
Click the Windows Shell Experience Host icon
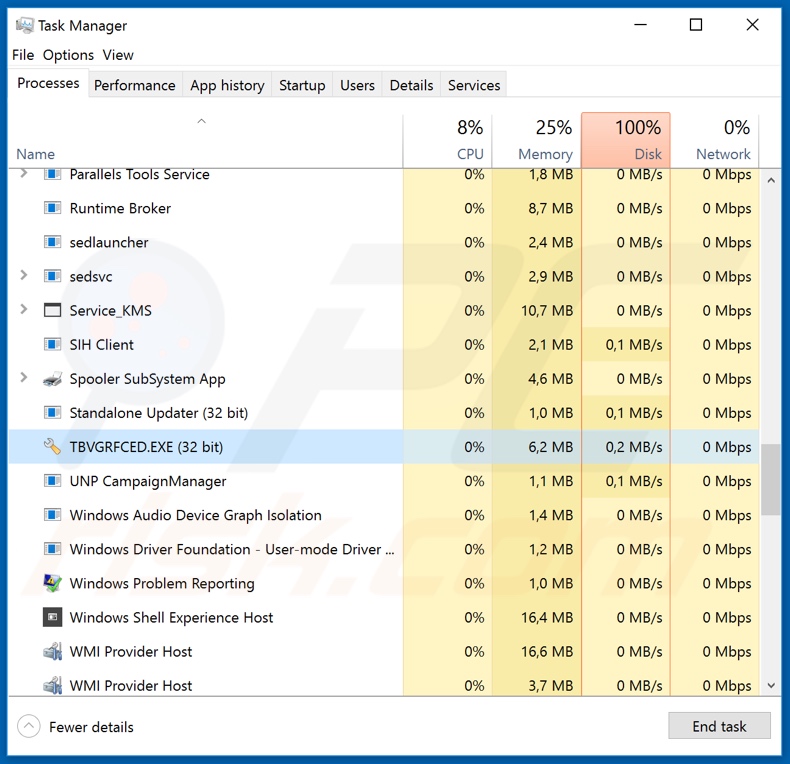pyautogui.click(x=52, y=617)
